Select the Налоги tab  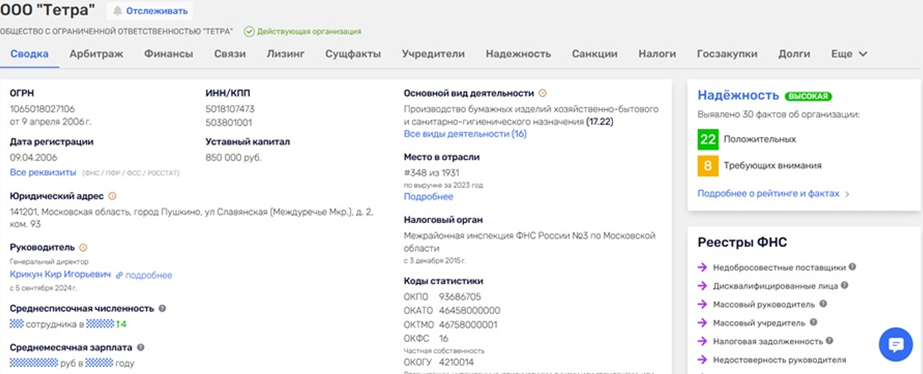657,54
